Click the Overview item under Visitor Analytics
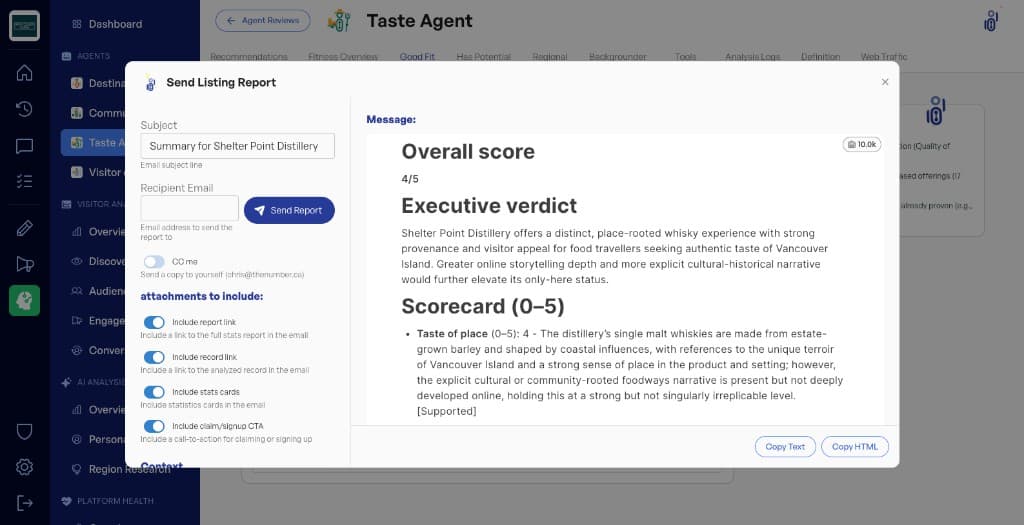This screenshot has height=525, width=1024. click(x=97, y=232)
